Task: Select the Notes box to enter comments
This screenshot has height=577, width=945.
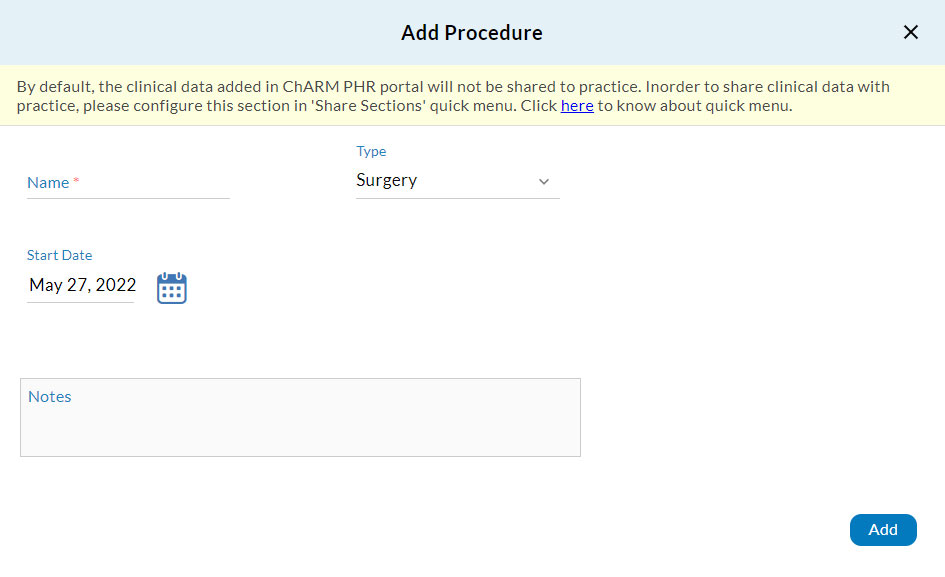Action: click(x=300, y=417)
